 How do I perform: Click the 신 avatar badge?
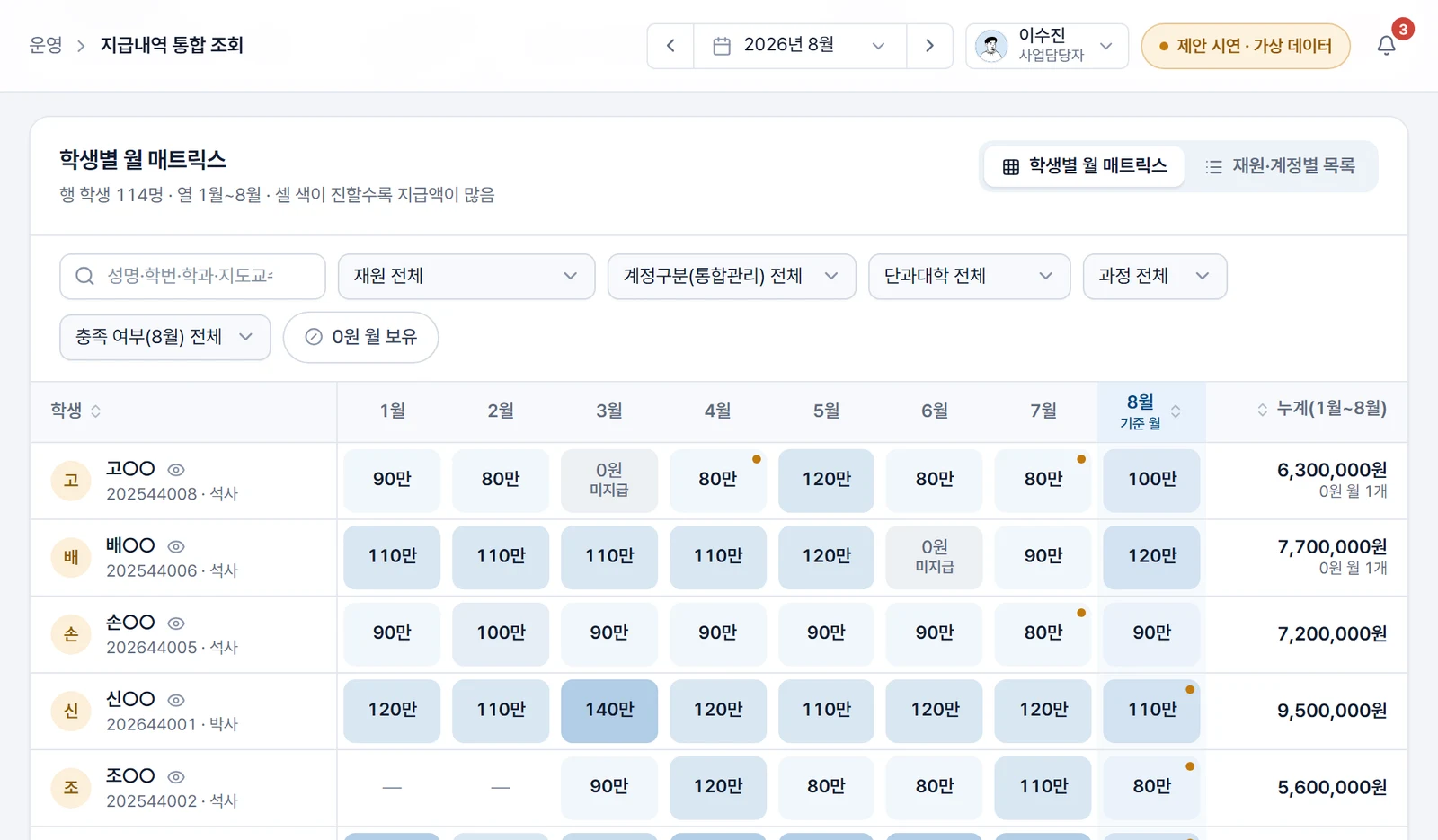(x=71, y=712)
